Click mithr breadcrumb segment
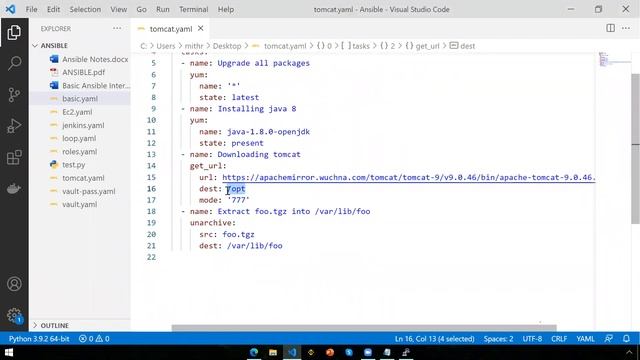This screenshot has height=360, width=640. [x=193, y=46]
